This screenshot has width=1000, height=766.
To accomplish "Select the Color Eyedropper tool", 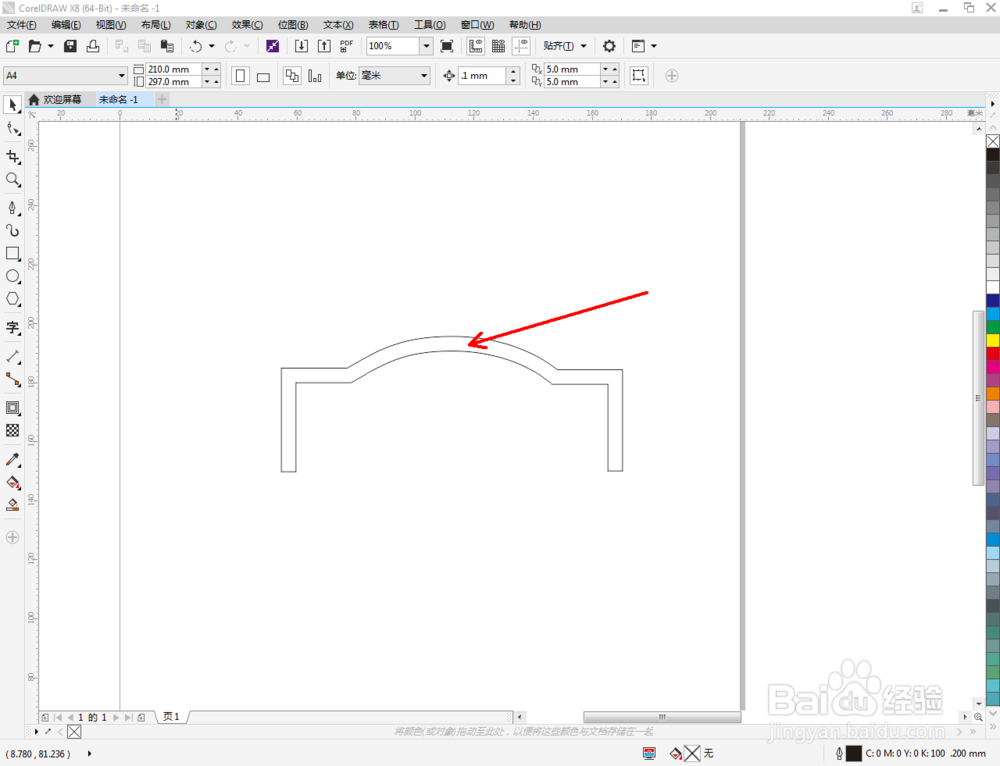I will click(13, 459).
